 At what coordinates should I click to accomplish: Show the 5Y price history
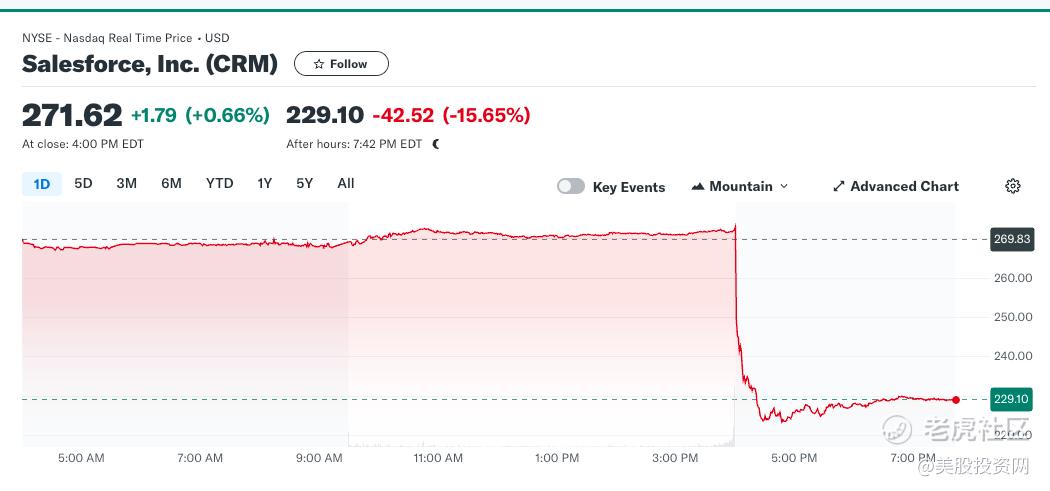click(x=305, y=184)
